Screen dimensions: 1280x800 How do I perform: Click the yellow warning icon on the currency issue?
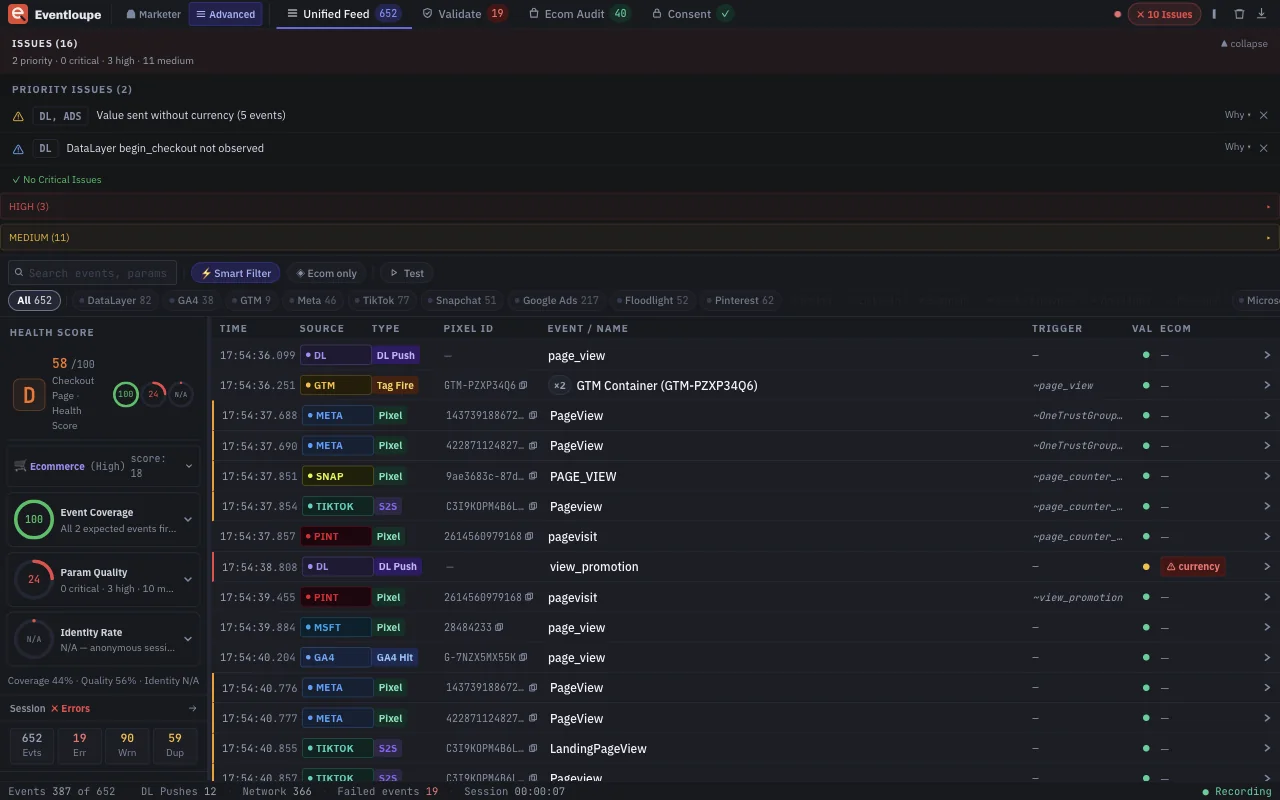18,116
